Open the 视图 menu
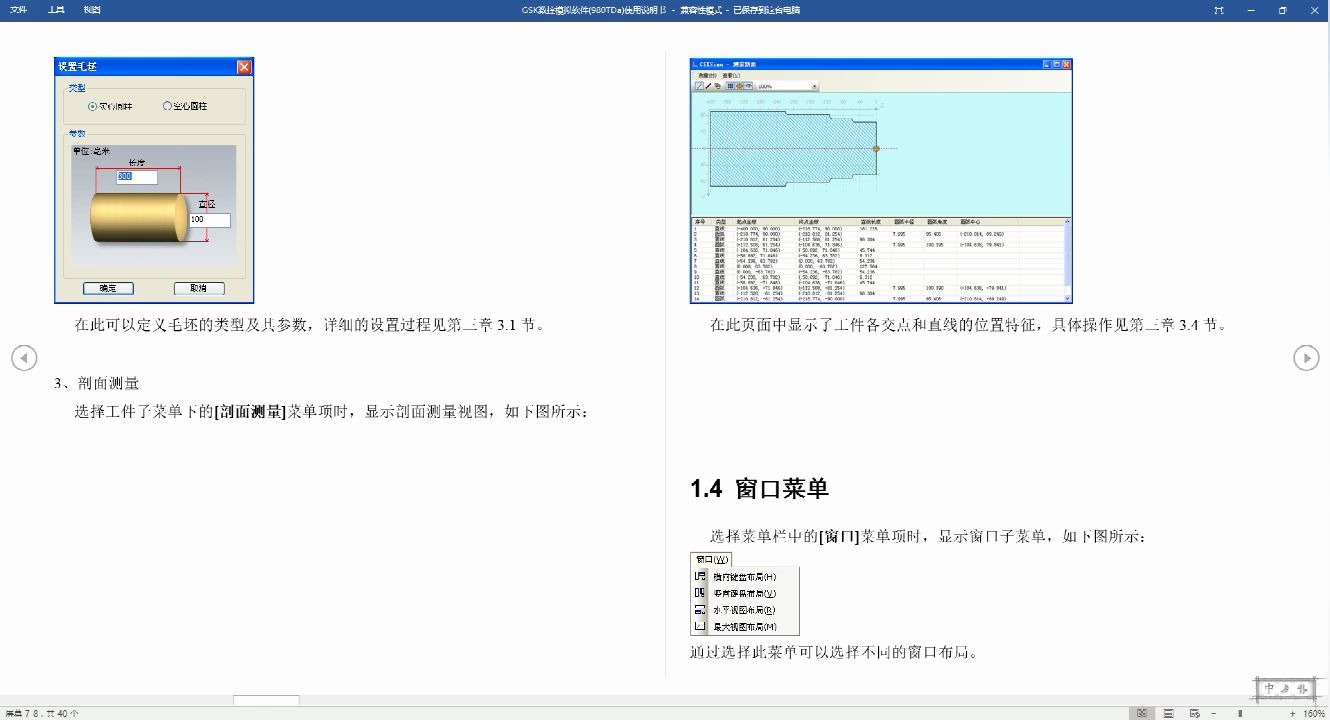The width and height of the screenshot is (1330, 720). pyautogui.click(x=92, y=10)
